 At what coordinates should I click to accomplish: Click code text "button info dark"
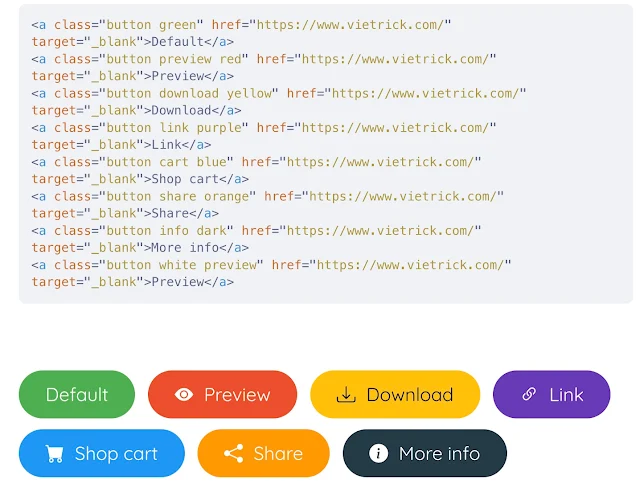[x=166, y=231]
